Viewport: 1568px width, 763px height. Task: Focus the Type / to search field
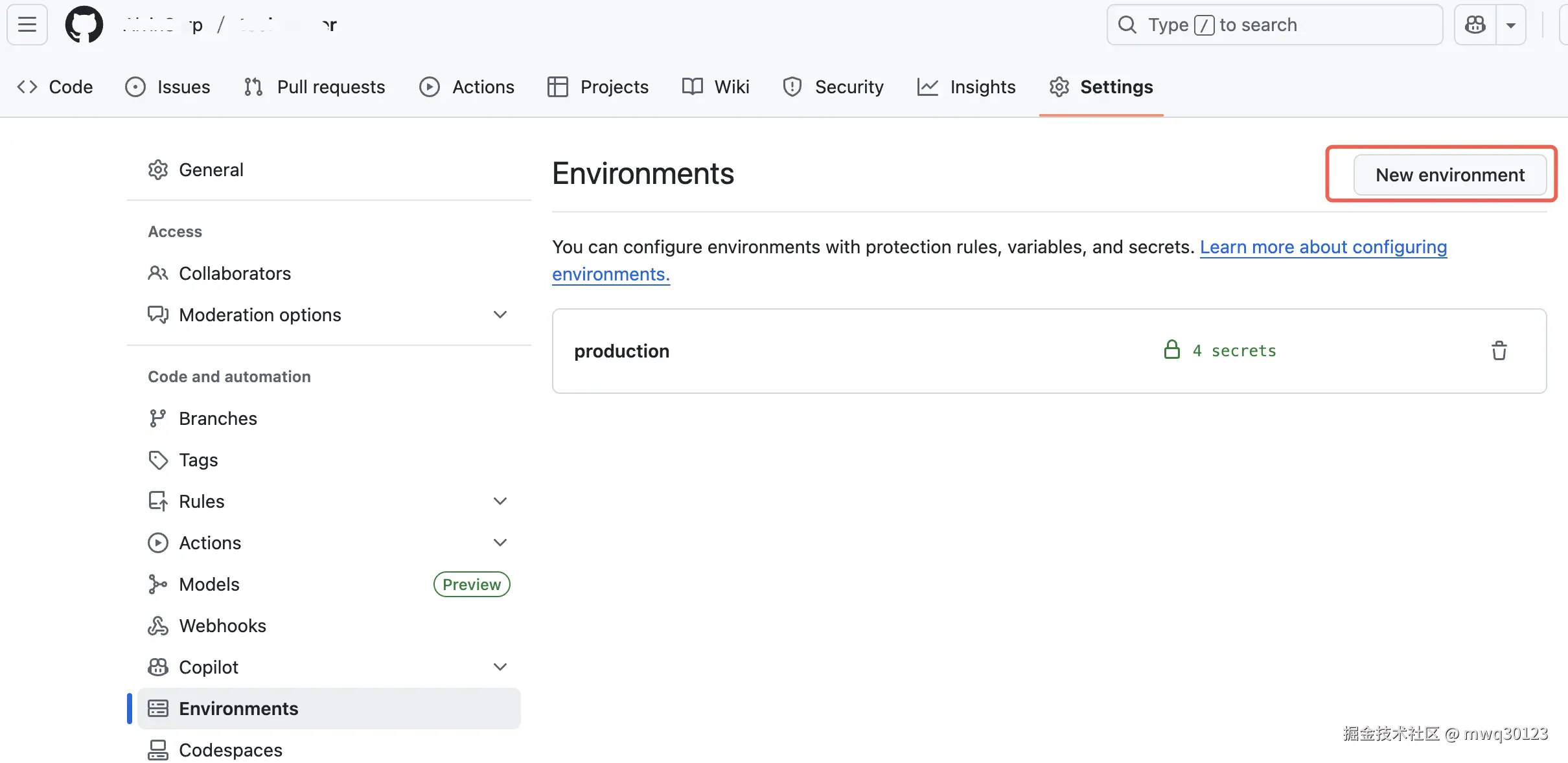1274,25
